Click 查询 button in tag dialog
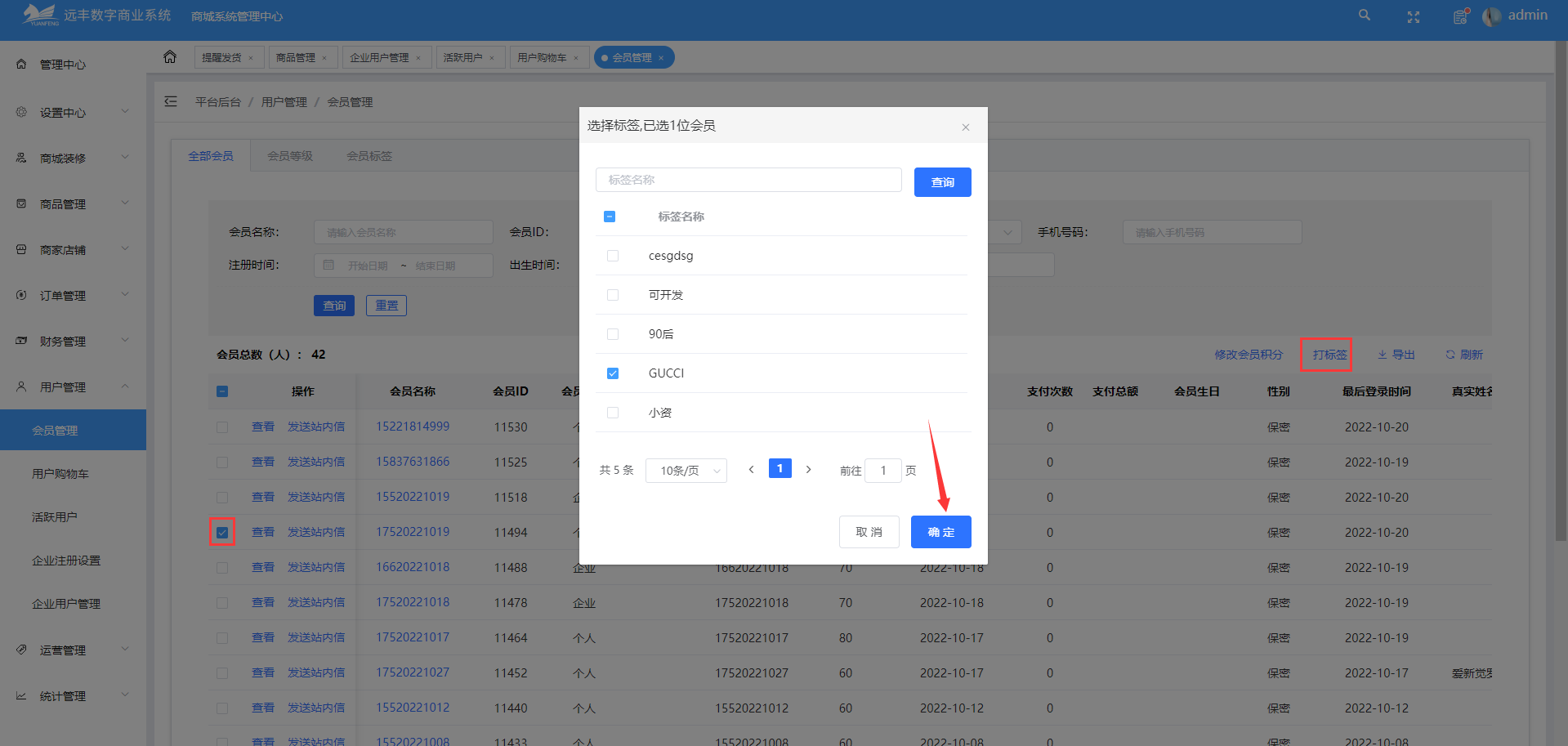This screenshot has width=1568, height=746. [x=943, y=182]
